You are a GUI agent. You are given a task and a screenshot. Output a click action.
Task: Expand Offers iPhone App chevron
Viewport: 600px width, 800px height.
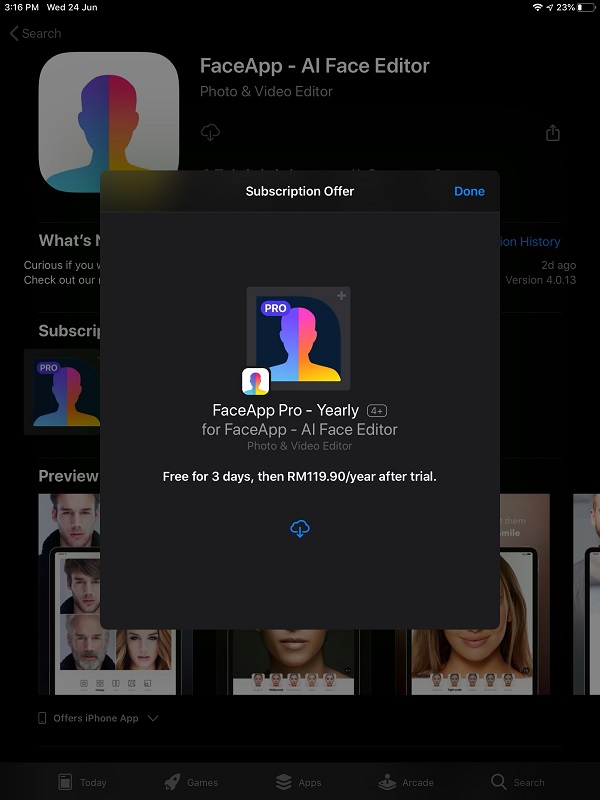click(x=153, y=718)
